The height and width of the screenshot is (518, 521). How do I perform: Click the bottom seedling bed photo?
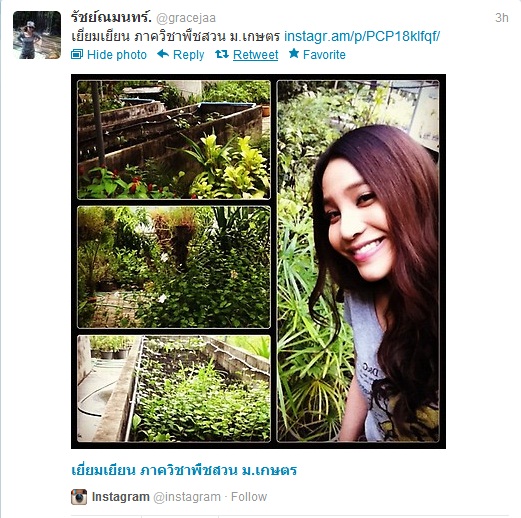(174, 389)
